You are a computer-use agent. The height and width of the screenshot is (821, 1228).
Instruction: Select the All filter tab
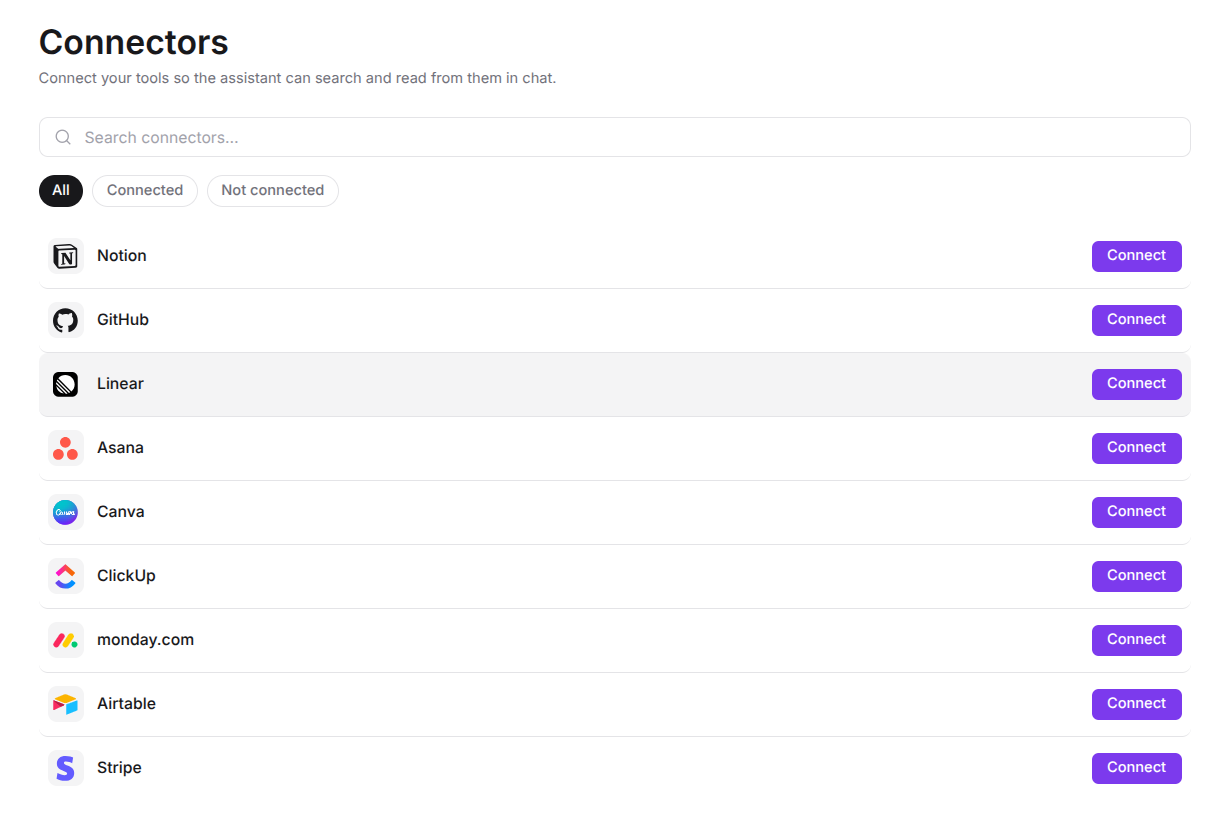[x=61, y=191]
